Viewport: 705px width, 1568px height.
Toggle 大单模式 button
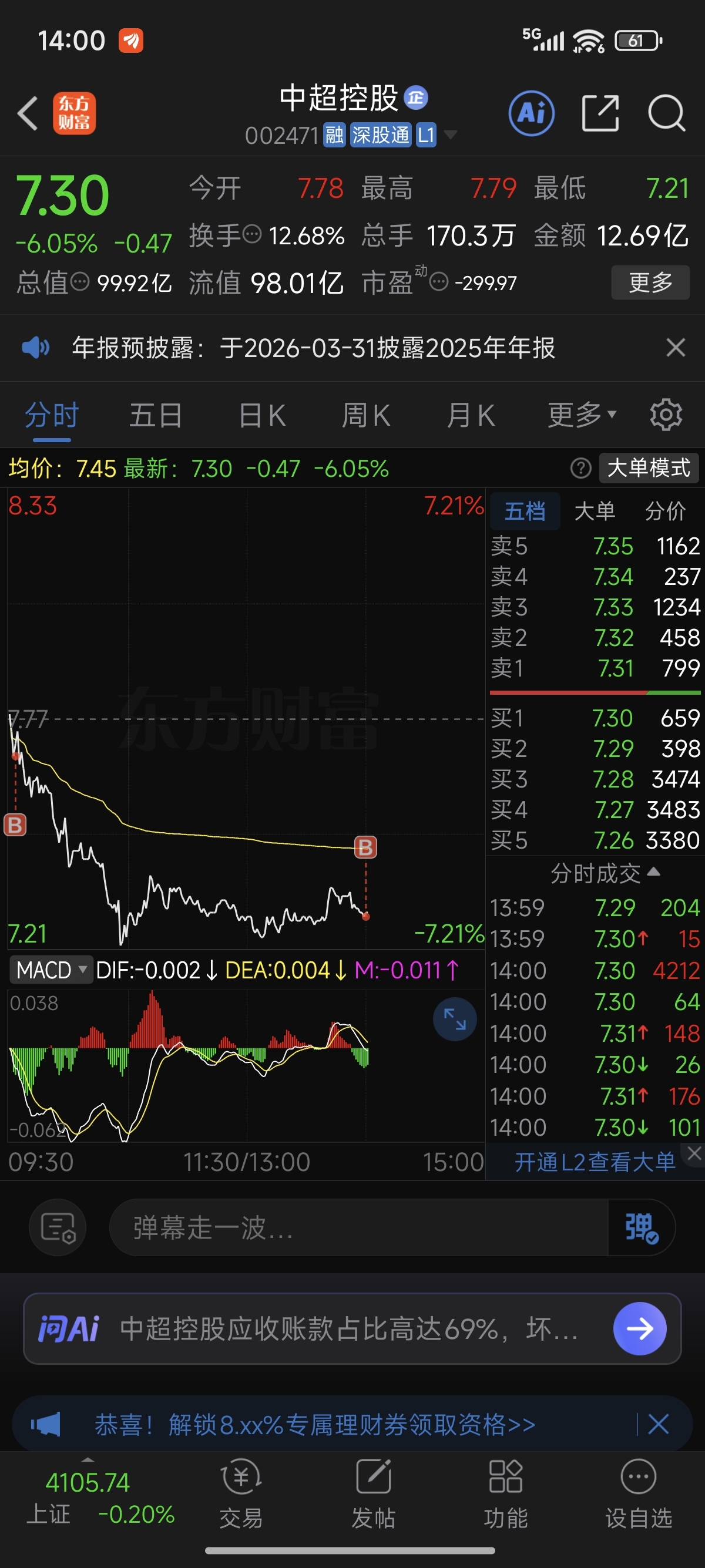(649, 468)
